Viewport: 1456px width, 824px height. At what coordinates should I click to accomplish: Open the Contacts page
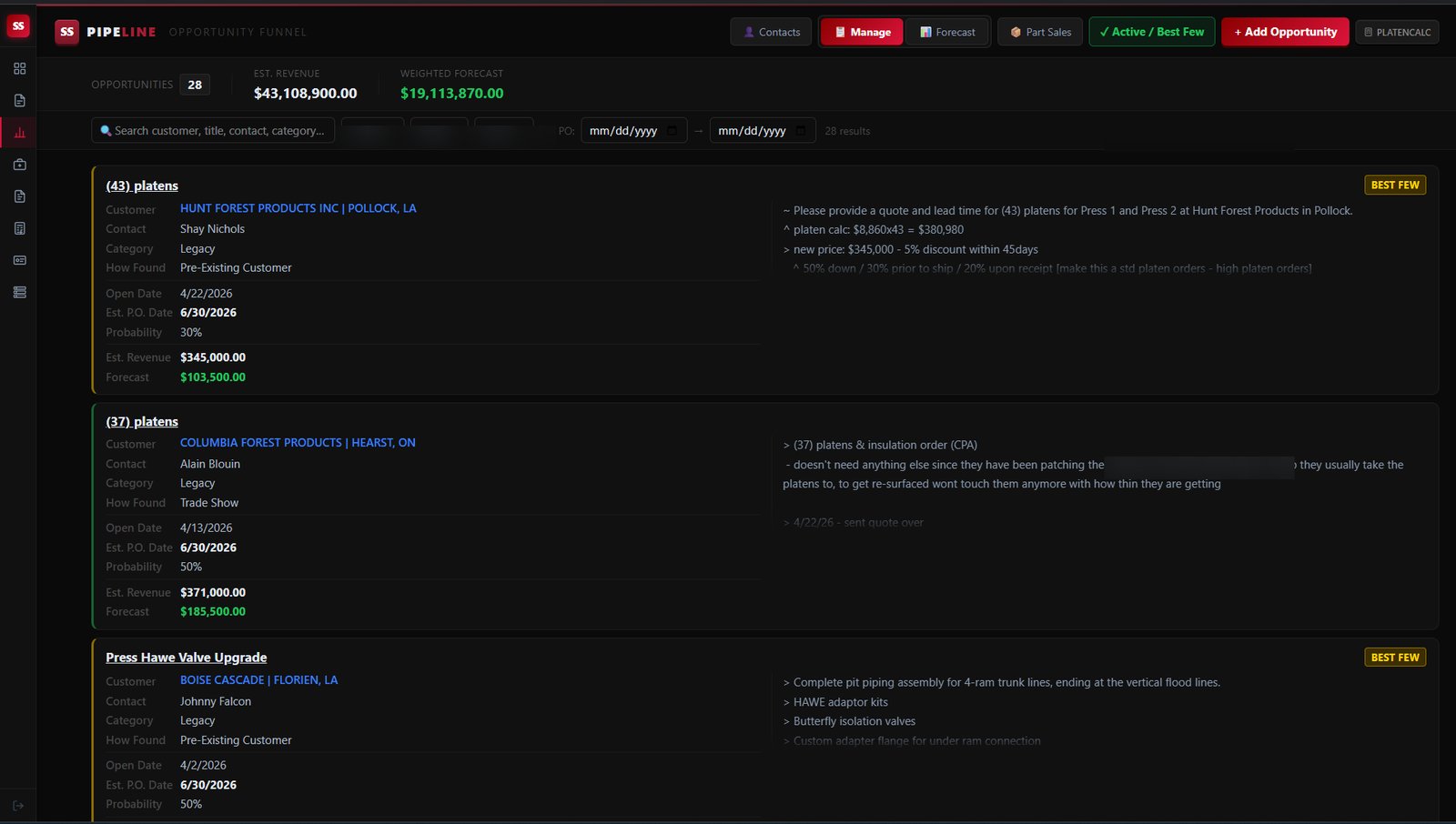tap(771, 32)
